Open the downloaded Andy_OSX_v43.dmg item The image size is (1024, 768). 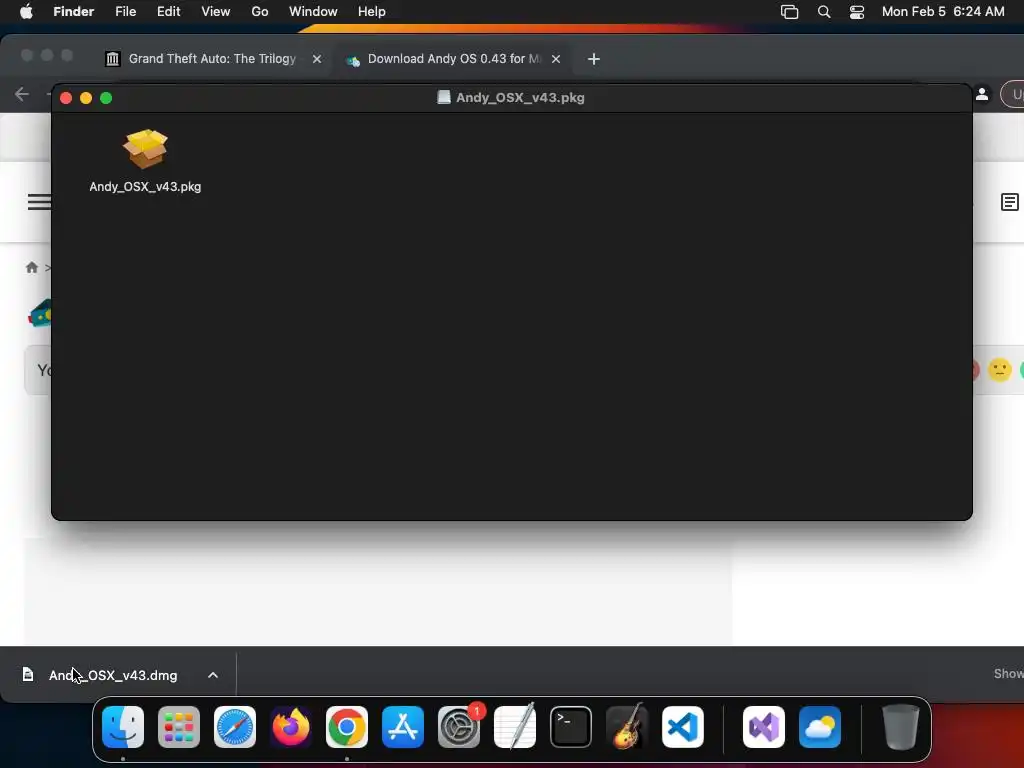pos(113,675)
